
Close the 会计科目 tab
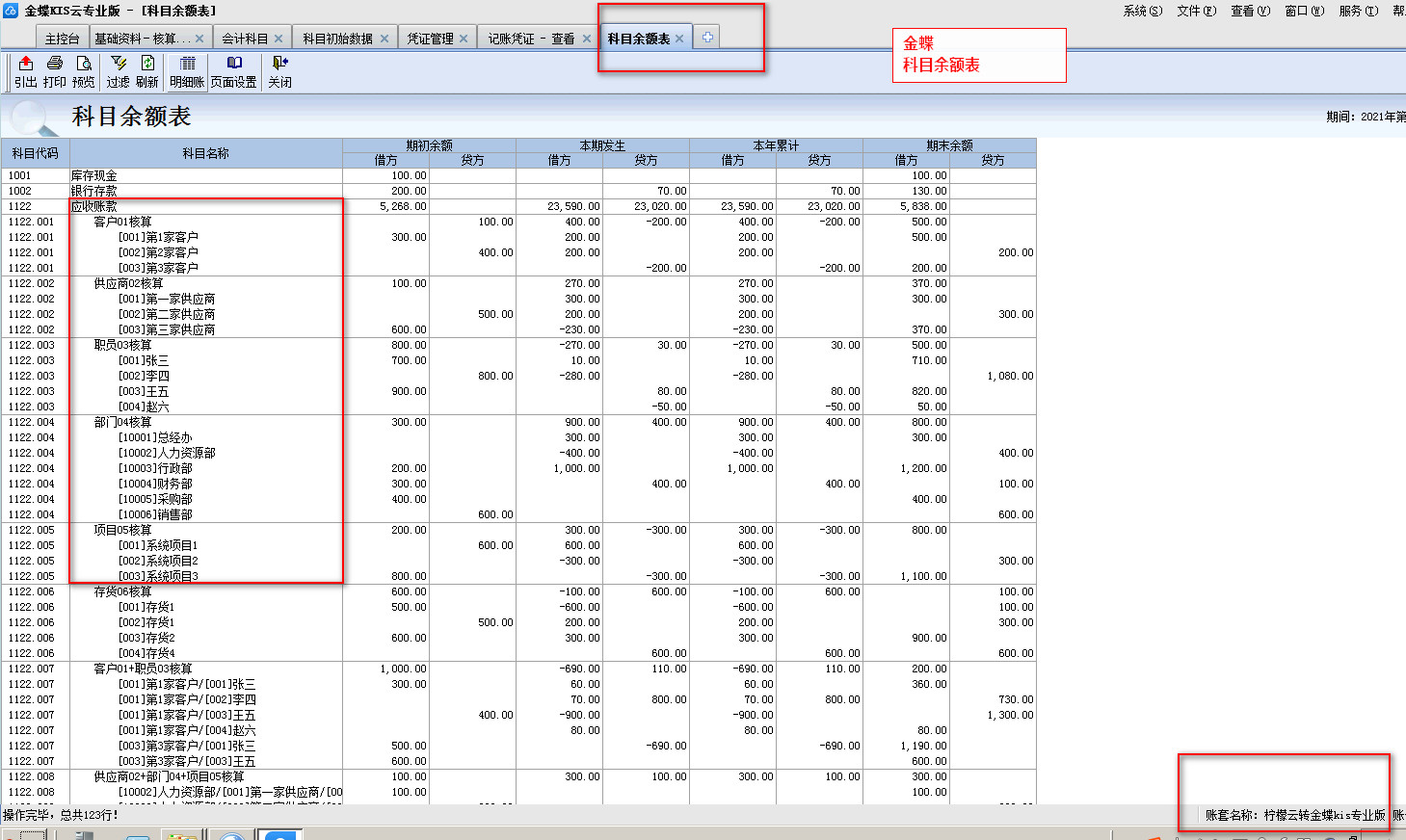point(279,39)
